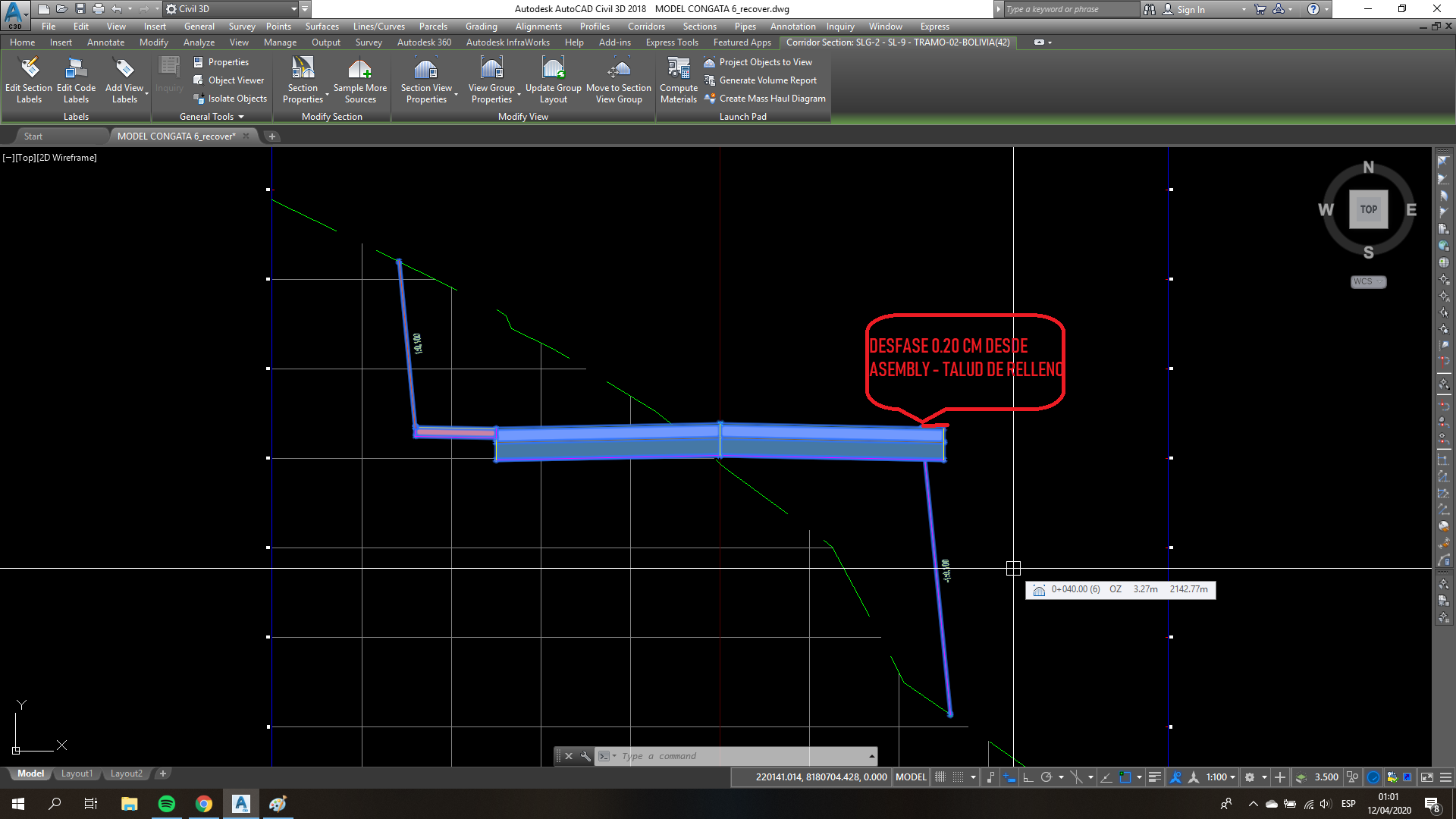1456x819 pixels.
Task: Customize command line wrench icon
Action: point(585,756)
